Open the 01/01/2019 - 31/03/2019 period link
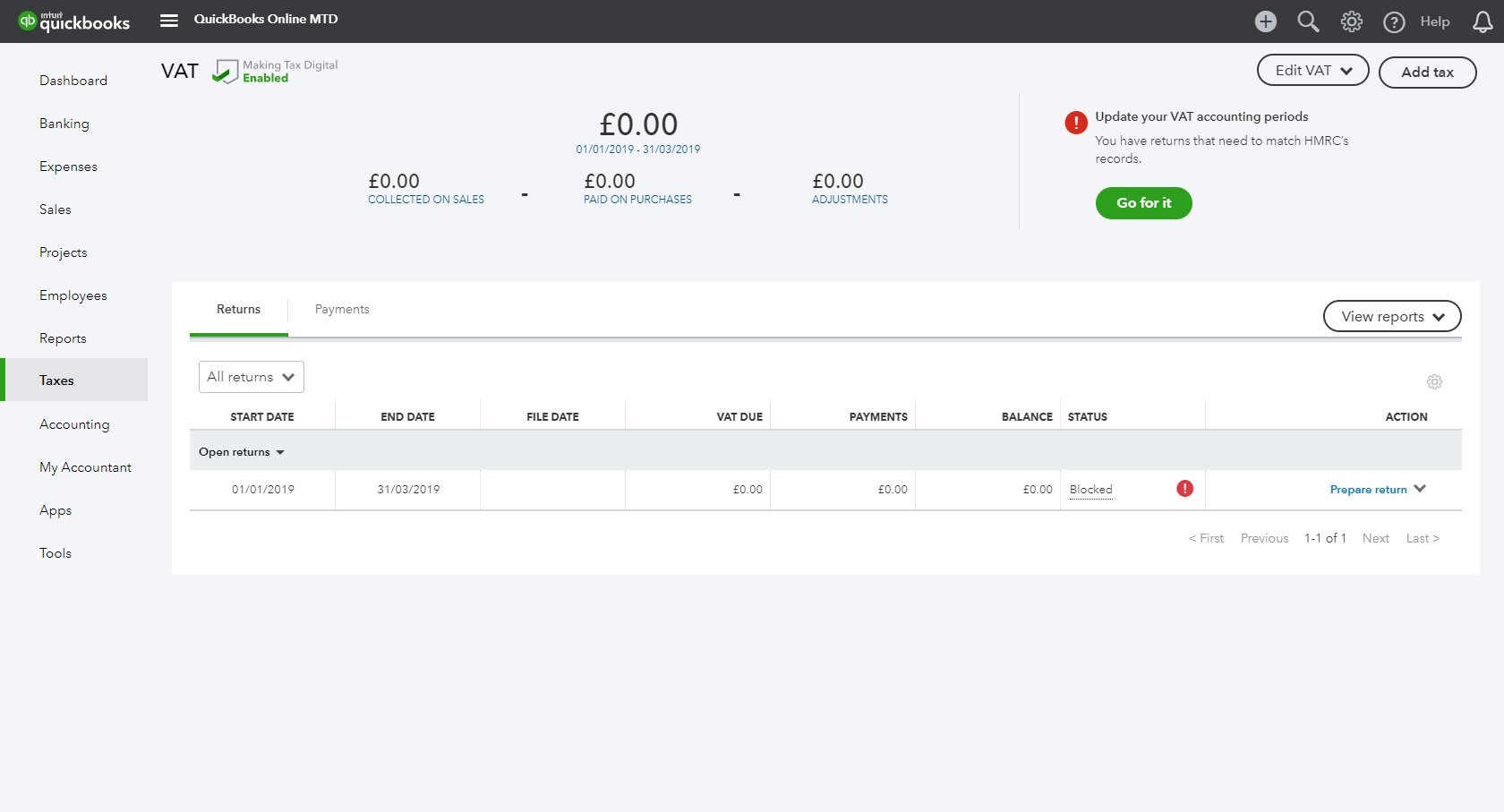Viewport: 1504px width, 812px height. pos(638,150)
